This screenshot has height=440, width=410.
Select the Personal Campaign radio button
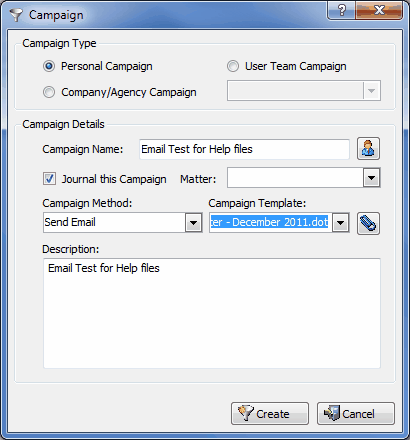point(49,66)
